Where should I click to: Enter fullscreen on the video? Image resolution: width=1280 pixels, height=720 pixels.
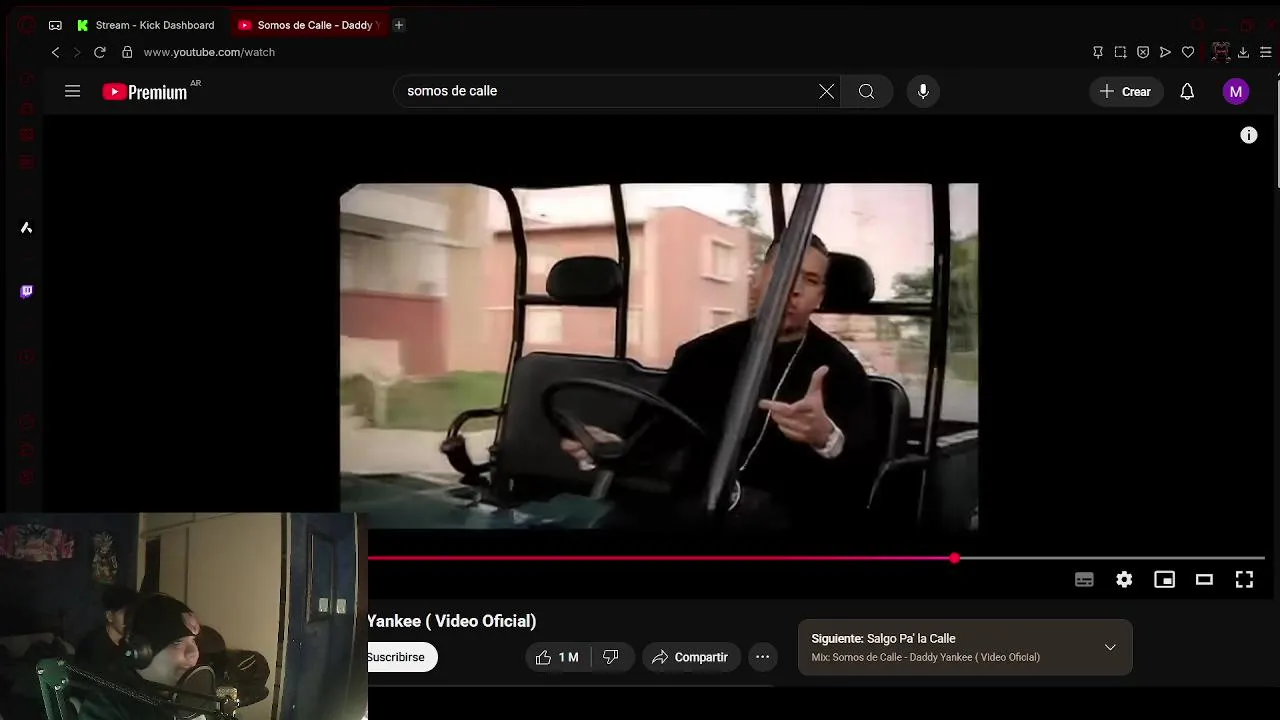[x=1244, y=579]
